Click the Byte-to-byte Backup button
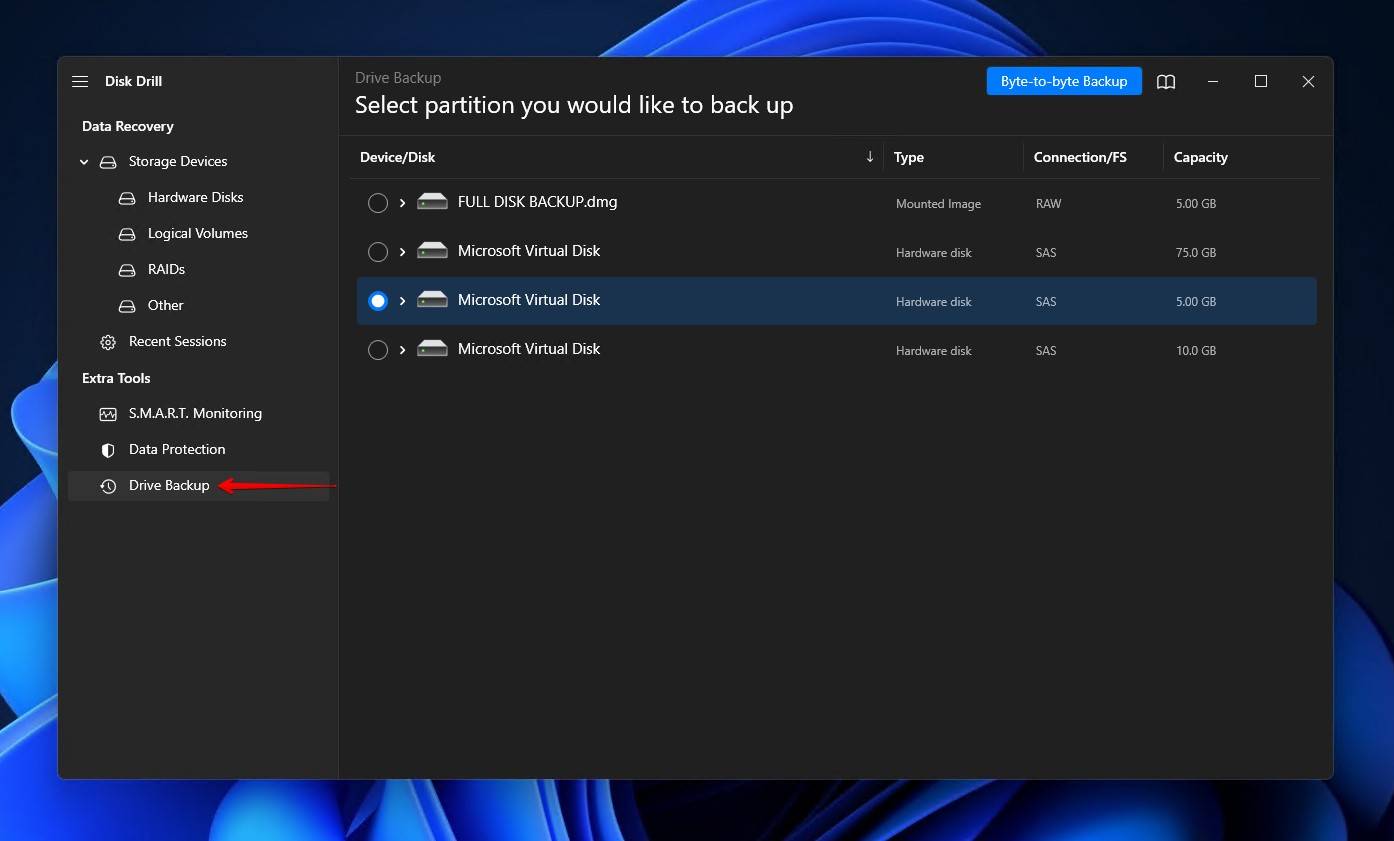 [x=1064, y=82]
